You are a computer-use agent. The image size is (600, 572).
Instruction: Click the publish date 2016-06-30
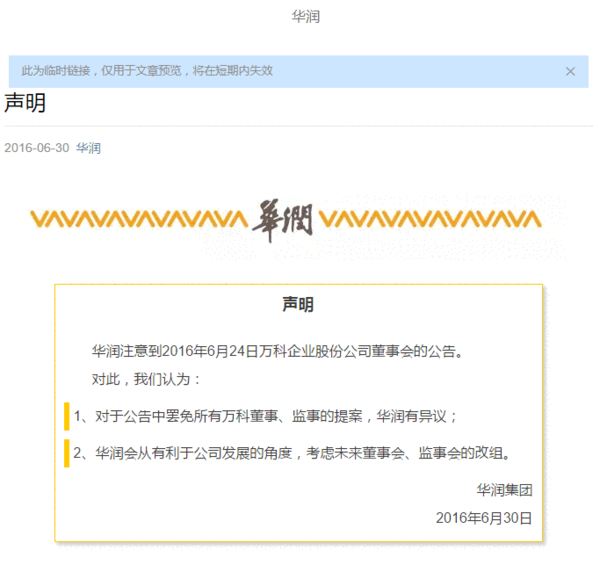pos(37,148)
